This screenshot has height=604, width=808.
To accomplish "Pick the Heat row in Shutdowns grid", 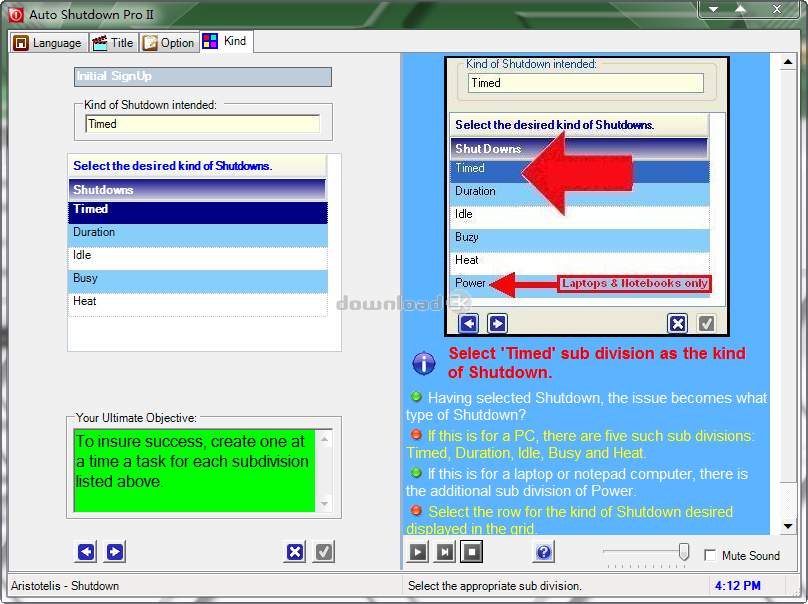I will [198, 302].
